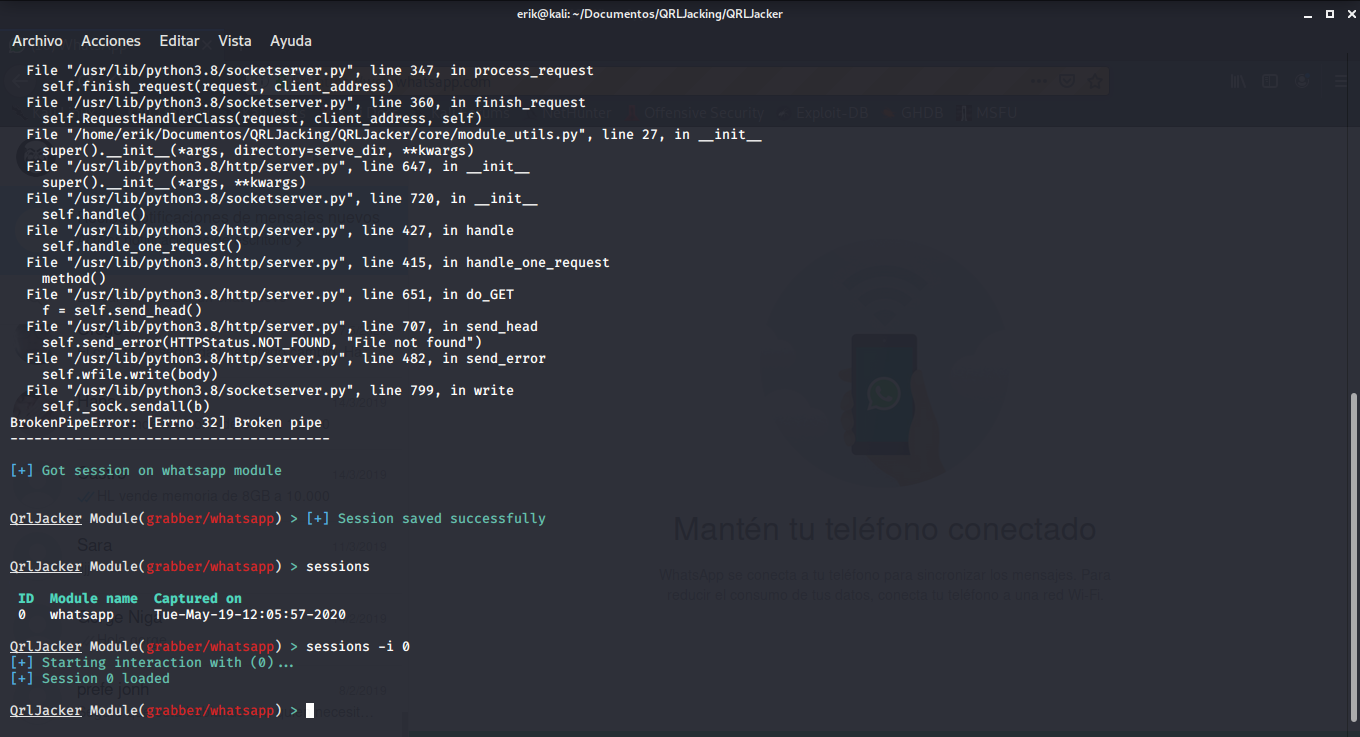This screenshot has height=737, width=1360.
Task: Click the 'whatsapp' session row entry
Action: click(x=82, y=614)
